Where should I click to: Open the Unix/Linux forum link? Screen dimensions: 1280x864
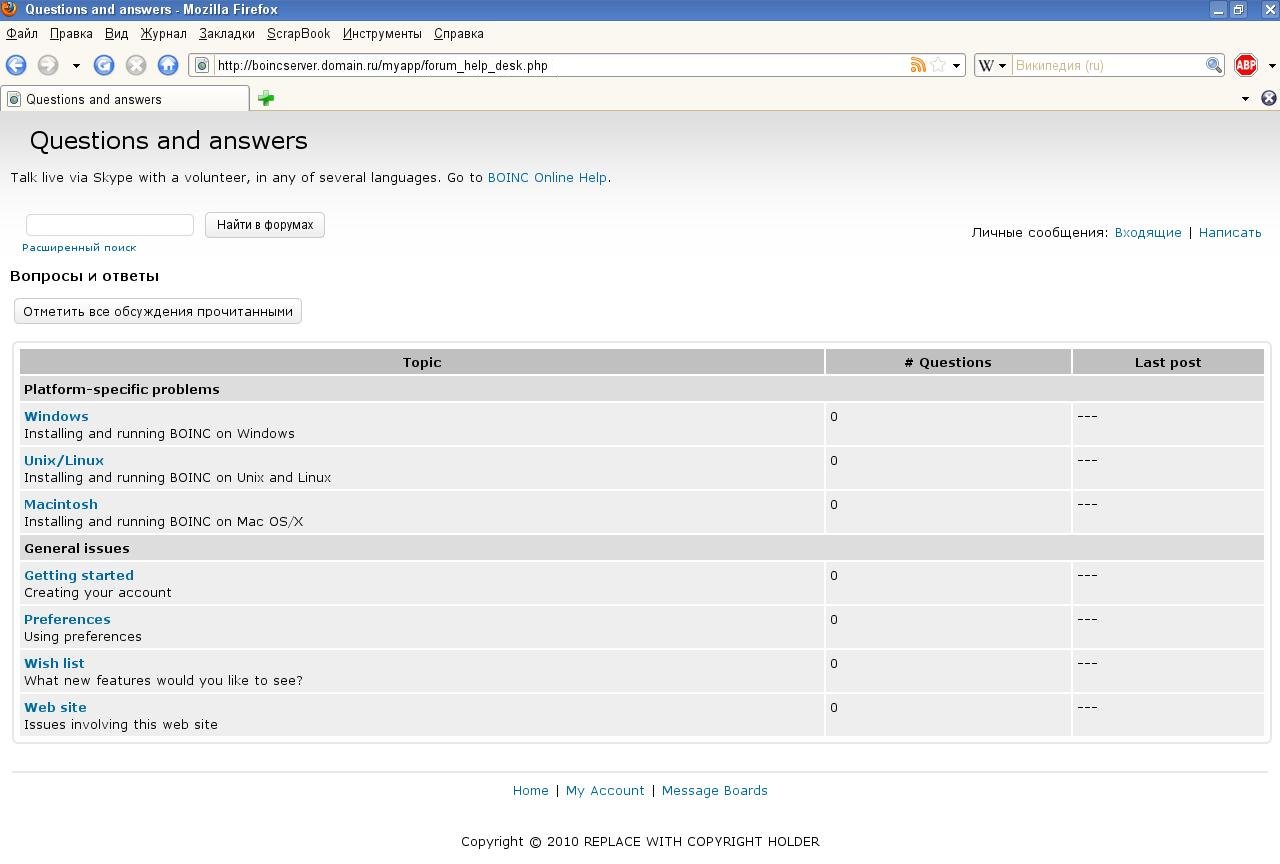[64, 460]
